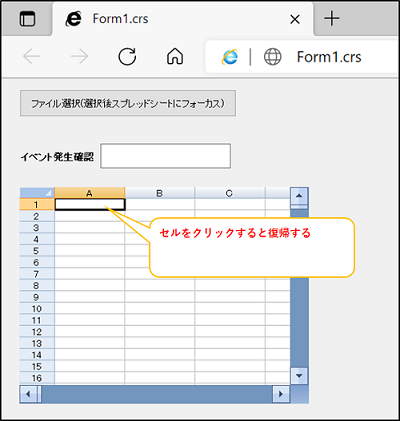Click the back navigation arrow
Viewport: 400px width, 421px height.
click(32, 56)
